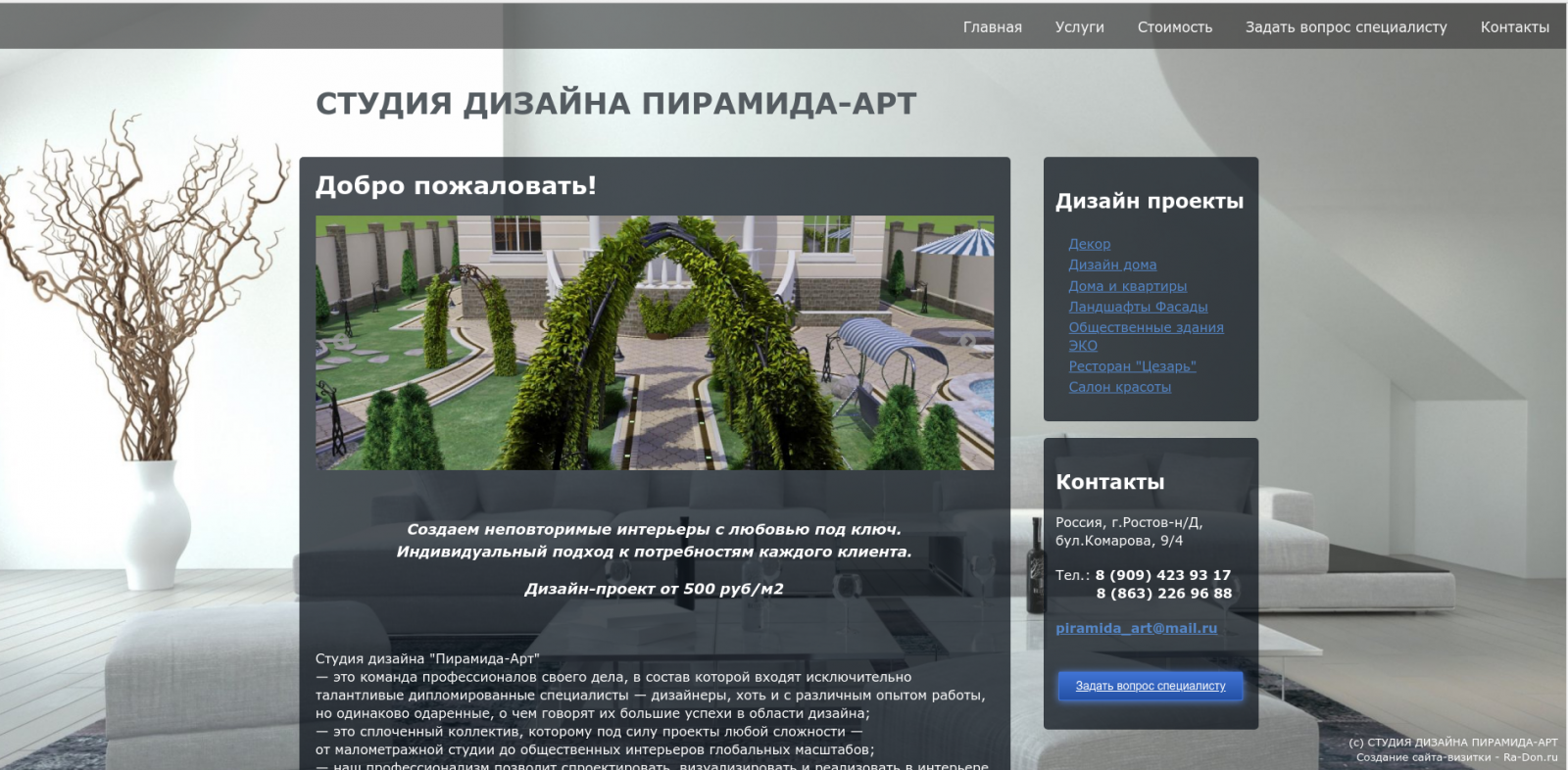Screen dimensions: 1568x770
Task: Open the Дизайн дома project link
Action: click(x=1112, y=265)
